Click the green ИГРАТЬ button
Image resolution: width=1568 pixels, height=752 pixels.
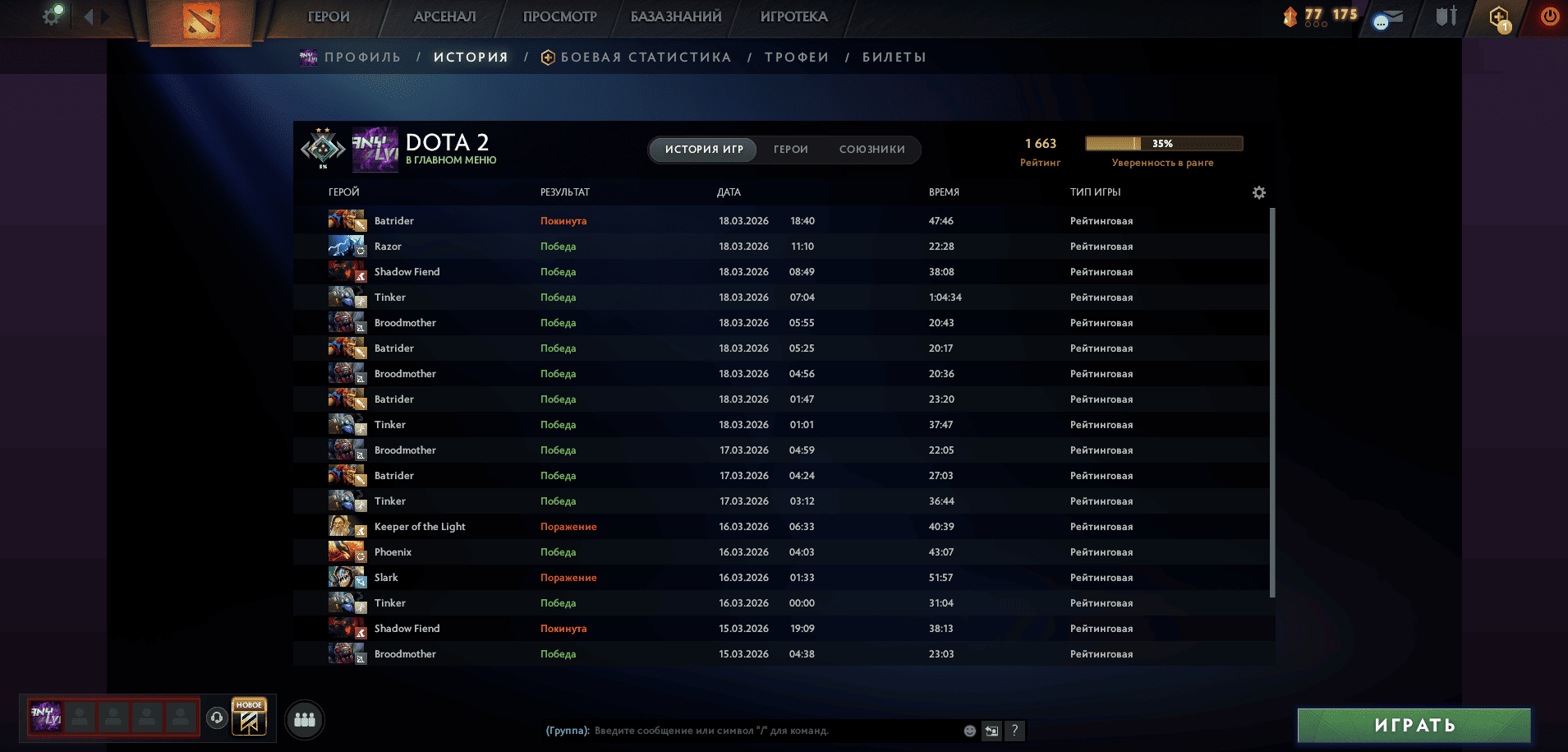[x=1414, y=726]
